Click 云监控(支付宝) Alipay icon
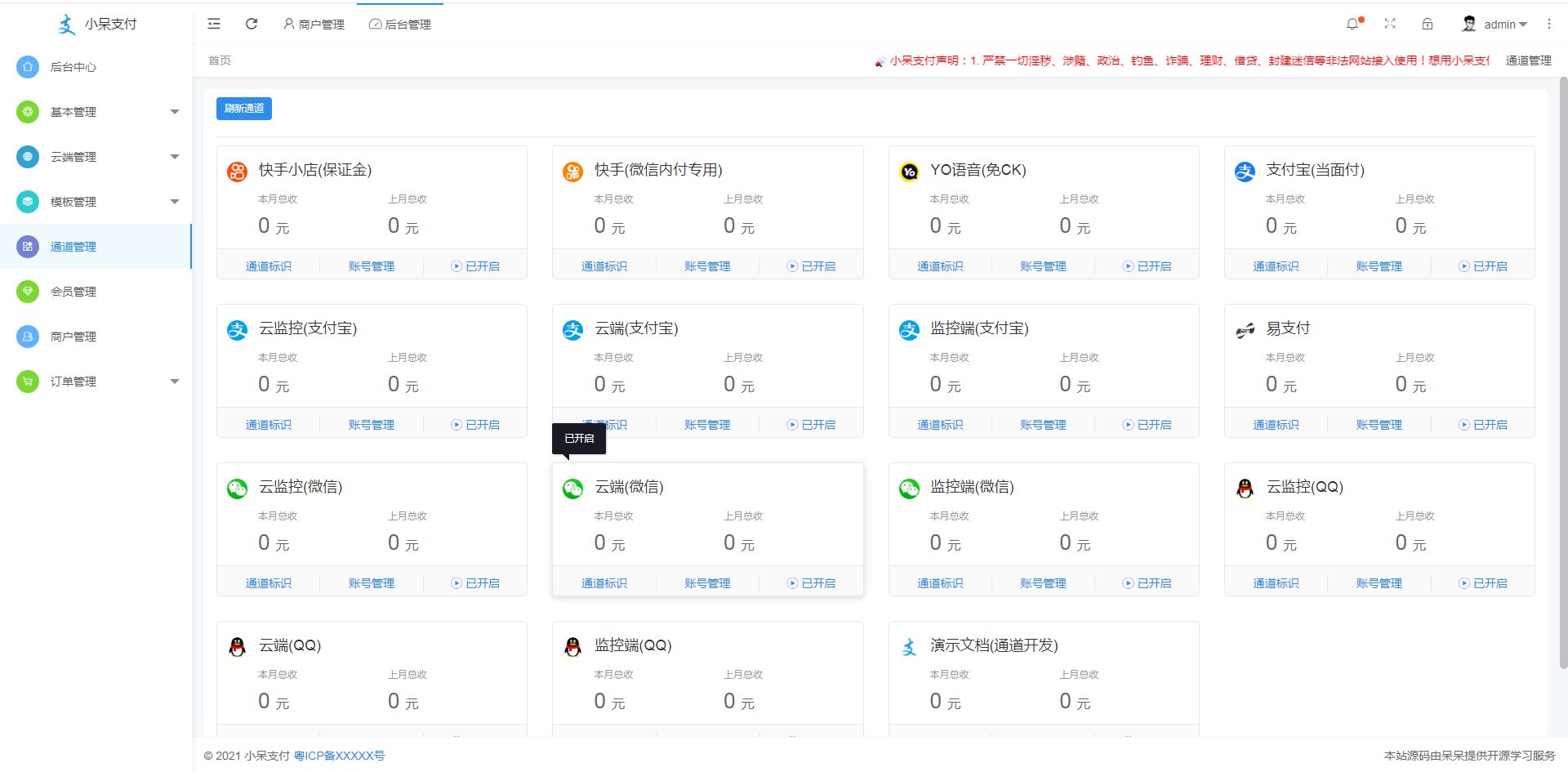This screenshot has height=772, width=1568. 237,330
